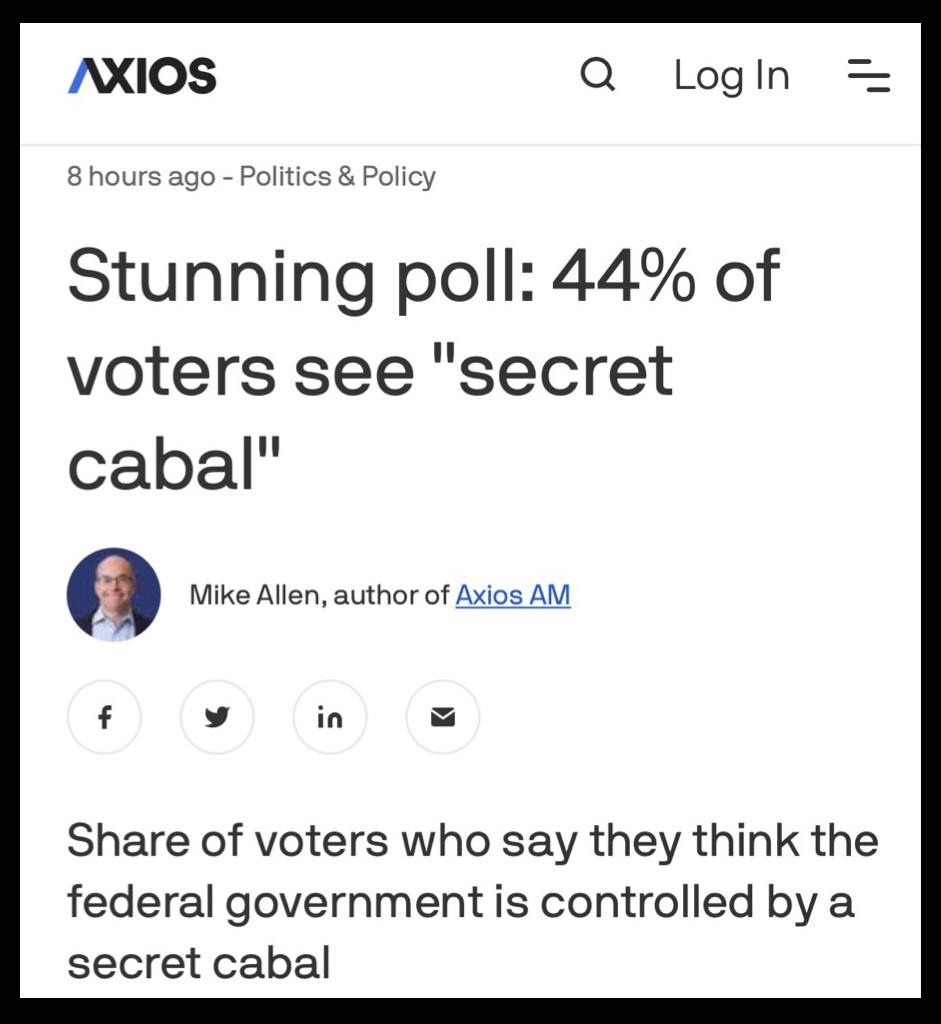This screenshot has height=1024, width=941.
Task: Click Mike Allen's author photo
Action: 113,595
